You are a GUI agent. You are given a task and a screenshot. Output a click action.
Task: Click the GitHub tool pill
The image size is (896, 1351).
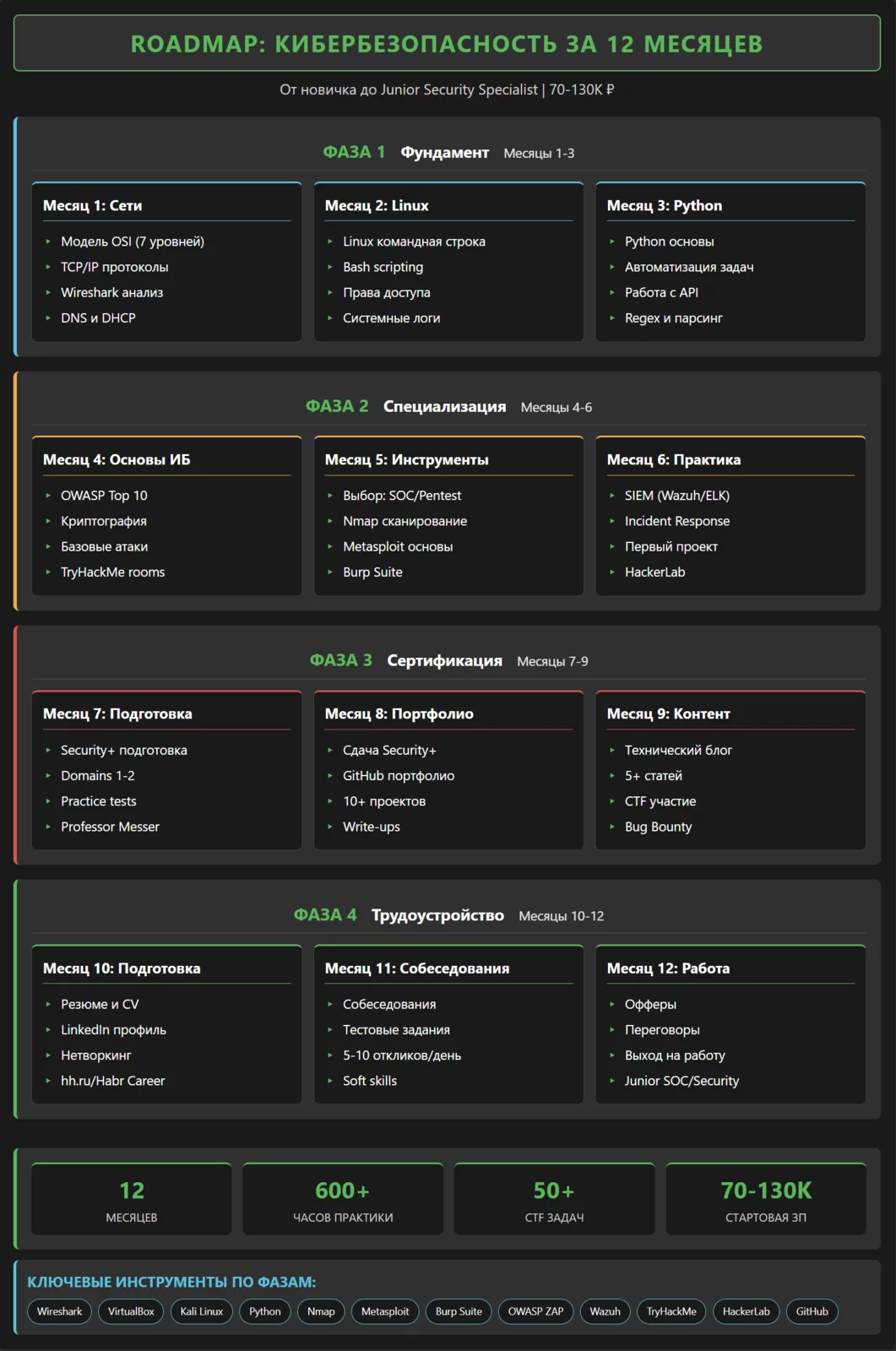coord(812,1311)
